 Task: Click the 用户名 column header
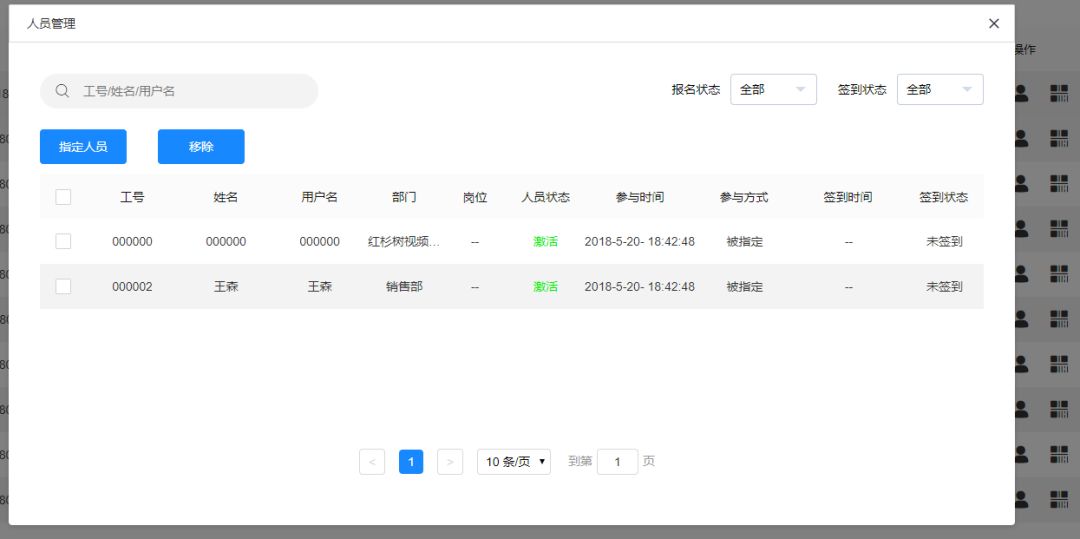pos(320,197)
